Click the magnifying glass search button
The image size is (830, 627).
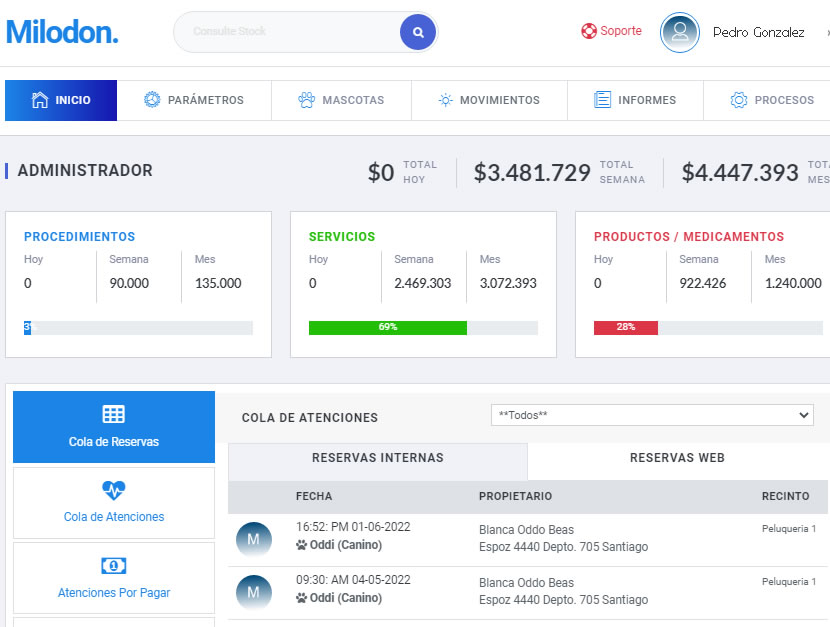[x=418, y=32]
